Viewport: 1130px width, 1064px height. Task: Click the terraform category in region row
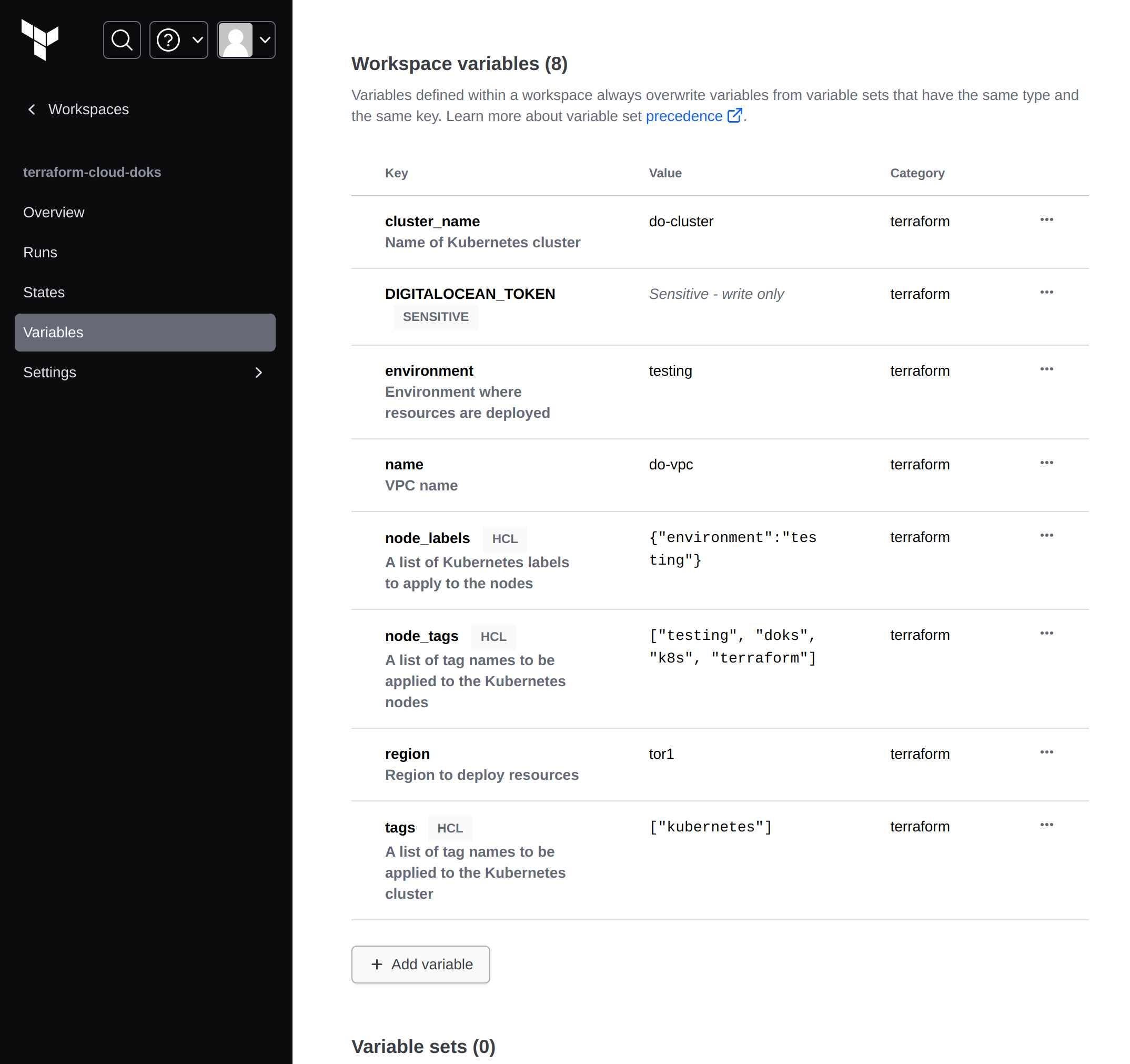coord(920,754)
